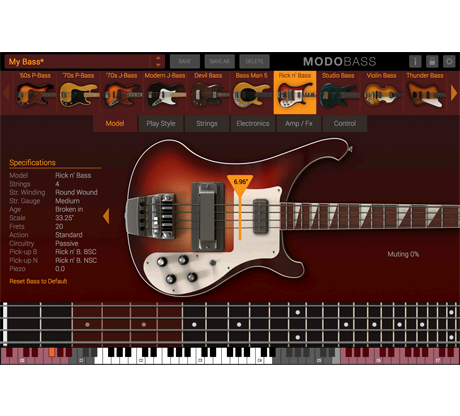This screenshot has width=460, height=416.
Task: Click the Save As button
Action: tap(219, 61)
